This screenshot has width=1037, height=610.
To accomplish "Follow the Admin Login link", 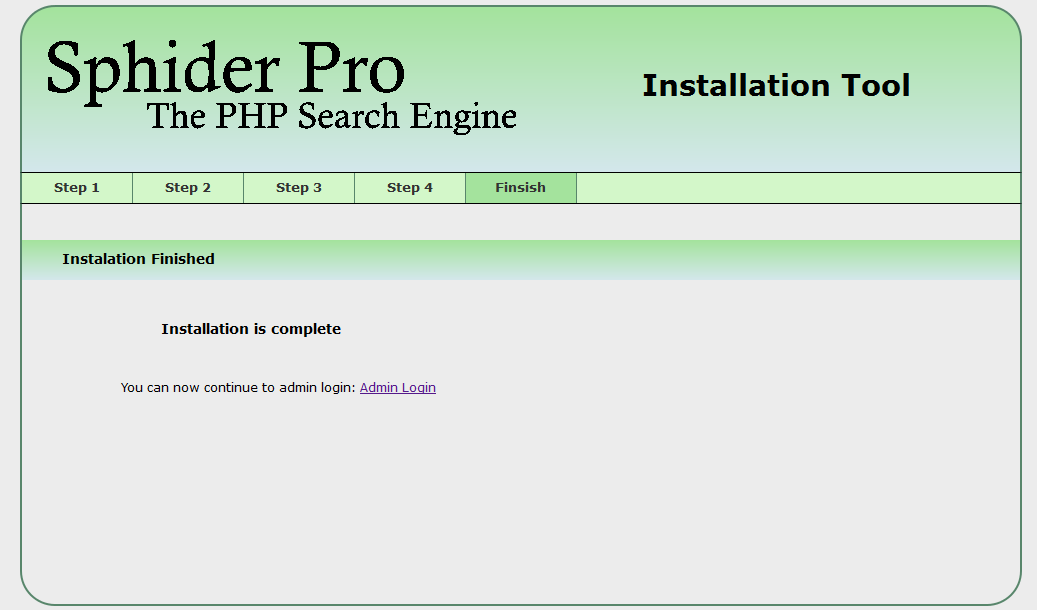I will point(397,388).
